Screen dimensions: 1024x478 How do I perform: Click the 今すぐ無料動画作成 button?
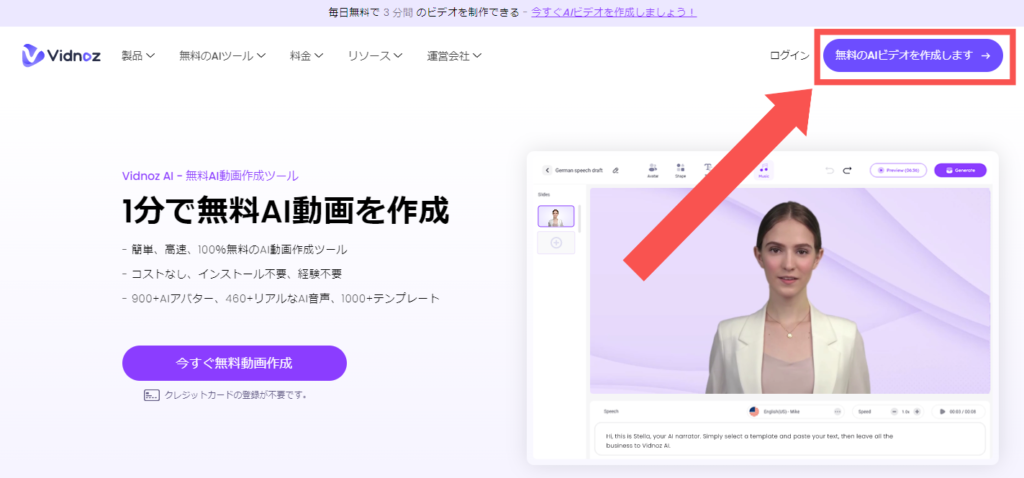234,363
